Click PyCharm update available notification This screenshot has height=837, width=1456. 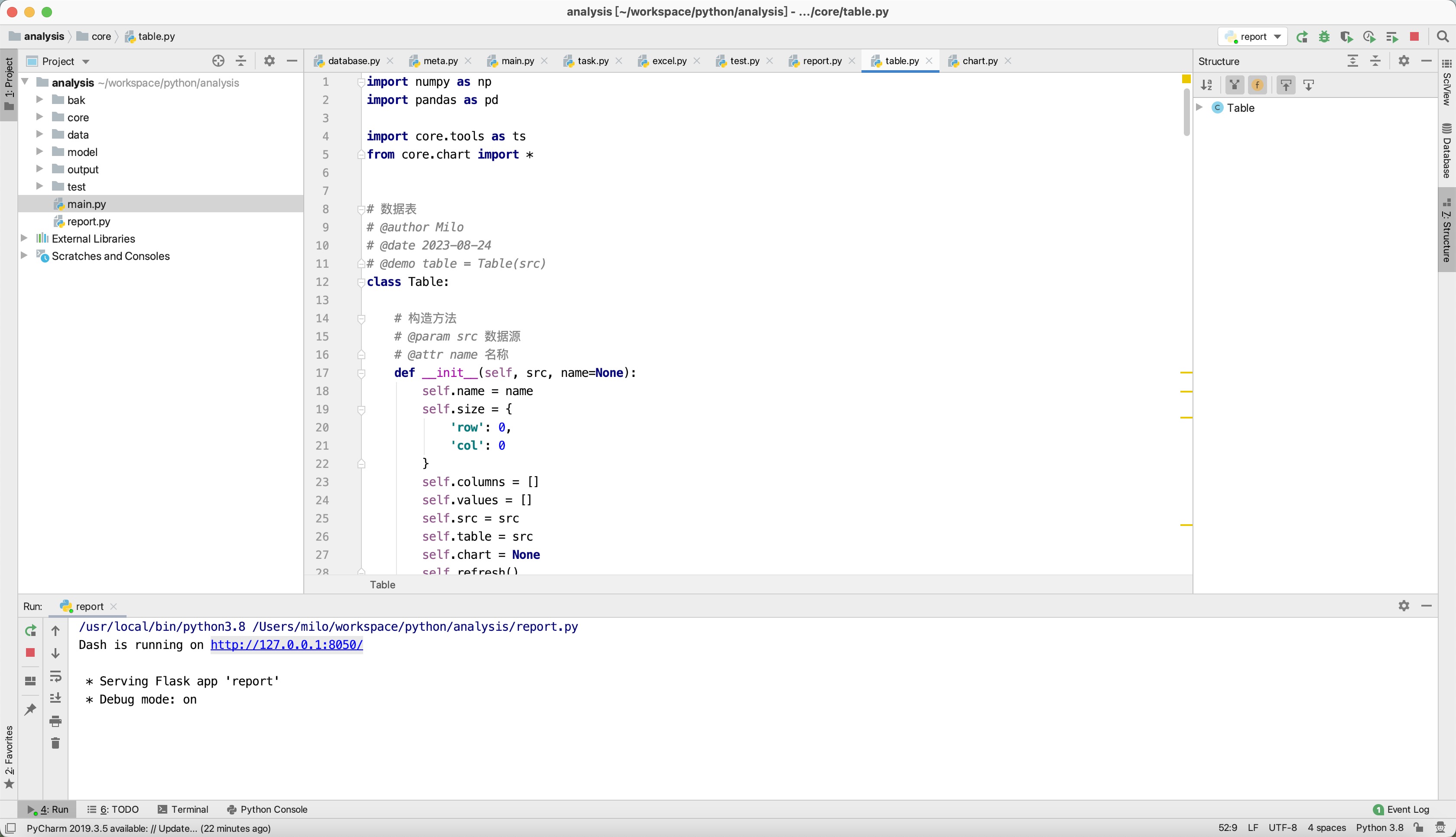tap(149, 828)
